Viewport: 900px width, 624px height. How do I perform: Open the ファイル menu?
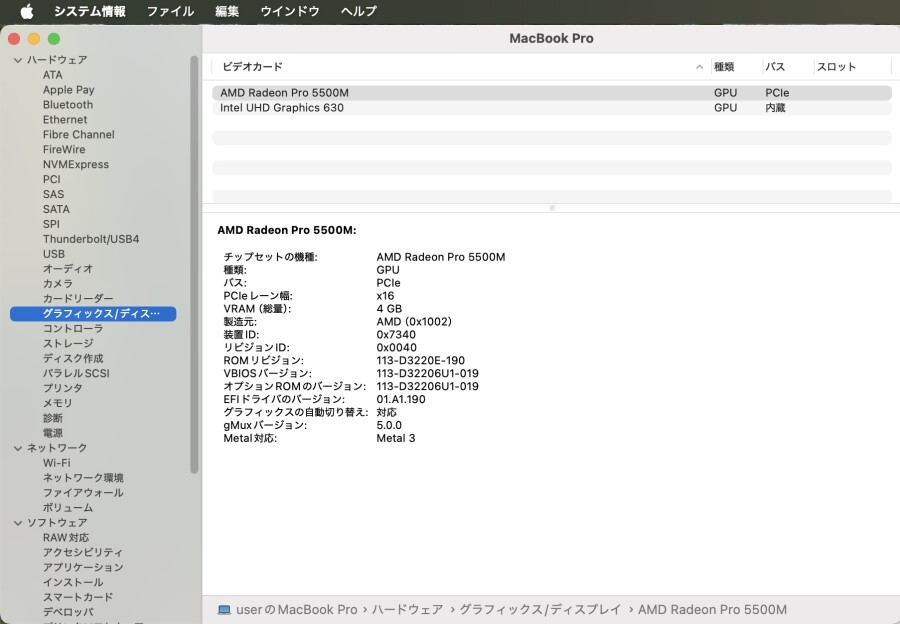pyautogui.click(x=170, y=11)
